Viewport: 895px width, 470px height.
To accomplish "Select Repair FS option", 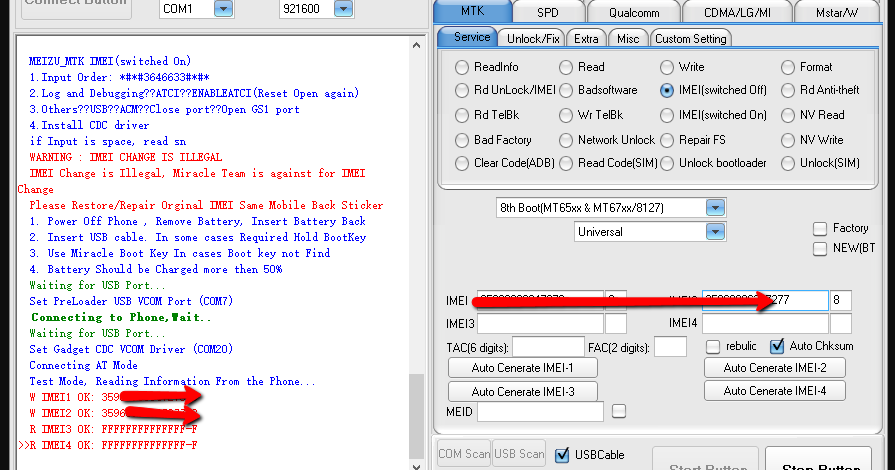I will pos(667,140).
